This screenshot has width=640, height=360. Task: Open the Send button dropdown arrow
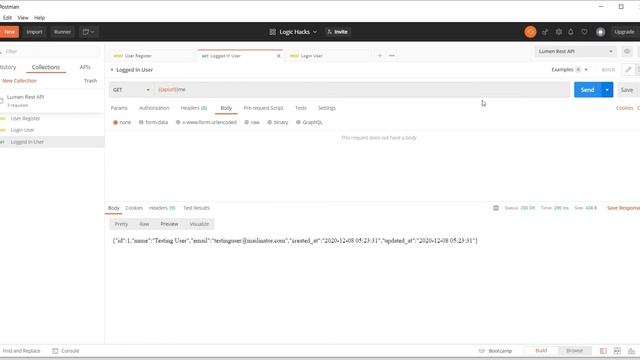point(607,90)
